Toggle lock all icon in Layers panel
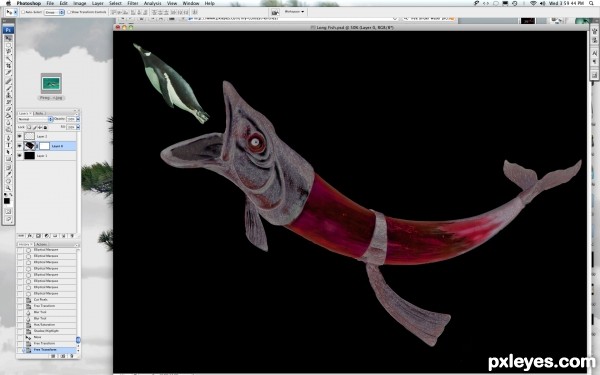 pos(45,127)
